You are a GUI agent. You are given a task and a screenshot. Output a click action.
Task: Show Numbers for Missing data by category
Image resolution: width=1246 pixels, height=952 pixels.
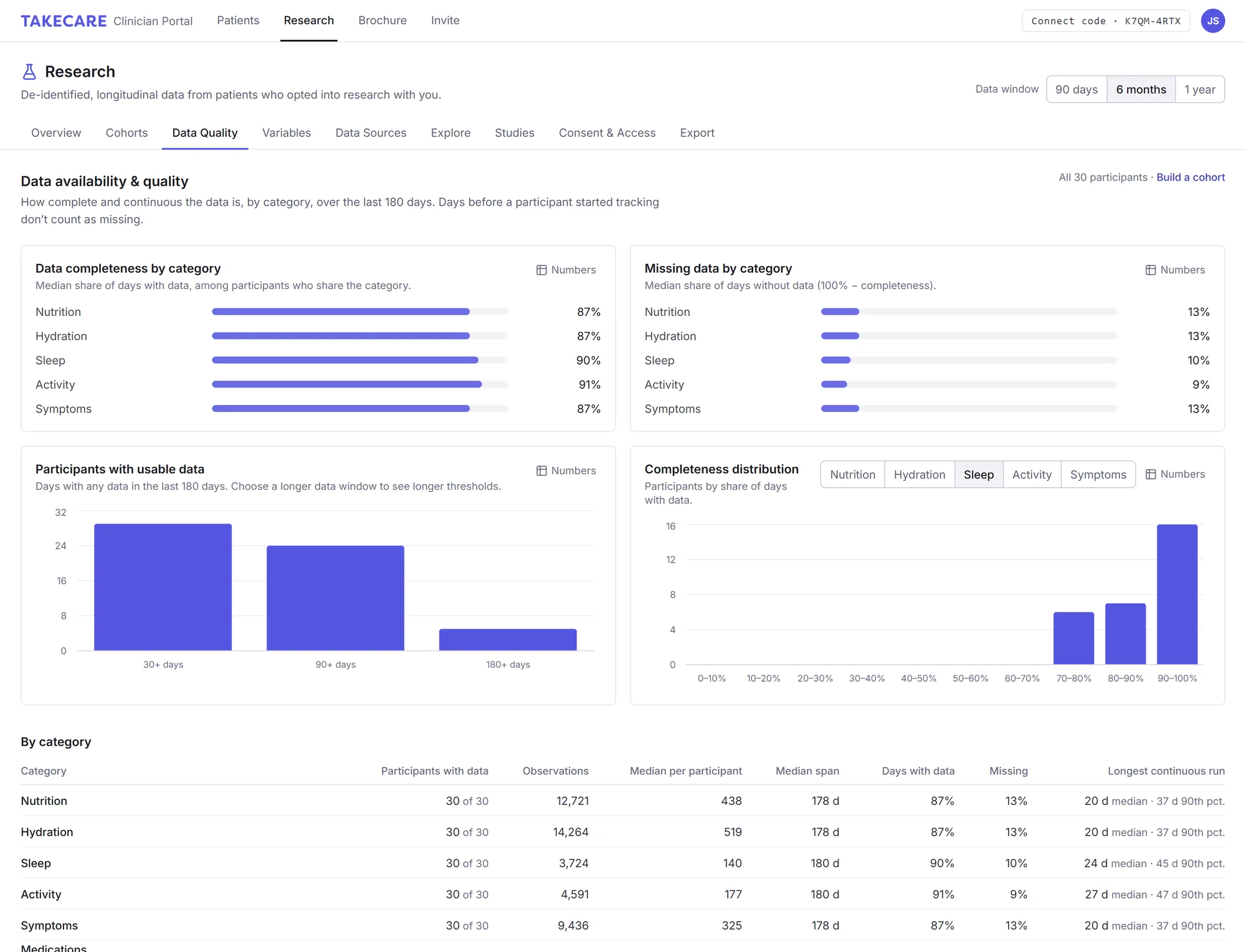click(1175, 270)
